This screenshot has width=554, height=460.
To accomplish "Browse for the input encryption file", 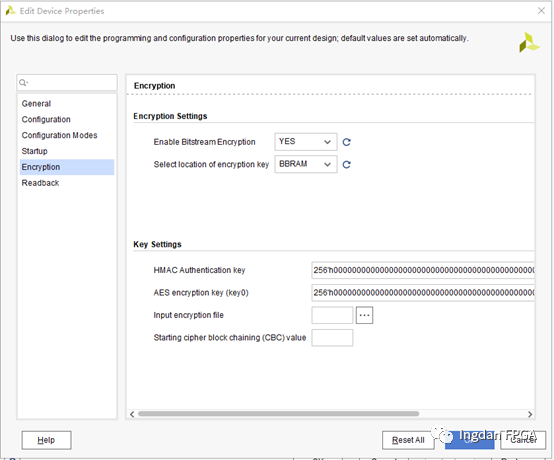I will pos(364,315).
